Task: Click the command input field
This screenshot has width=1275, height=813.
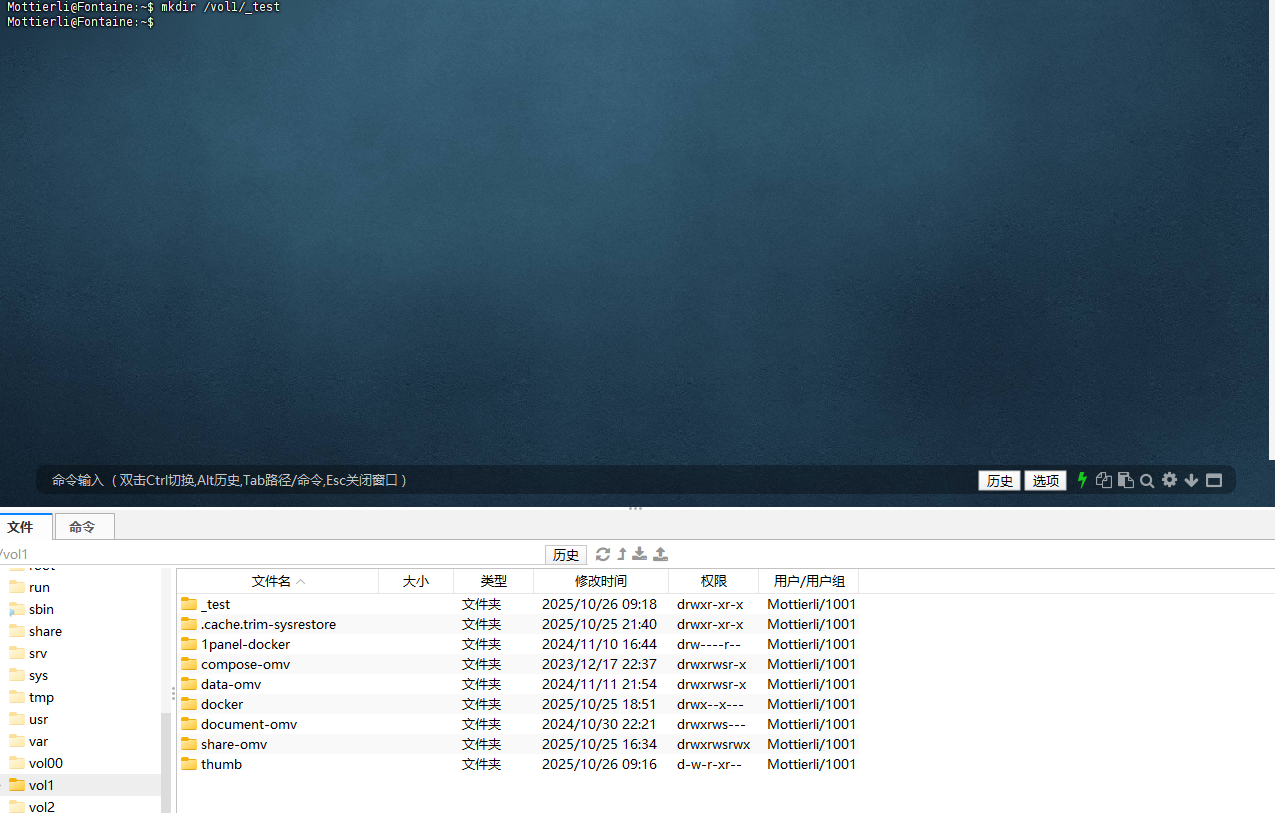Action: 500,480
